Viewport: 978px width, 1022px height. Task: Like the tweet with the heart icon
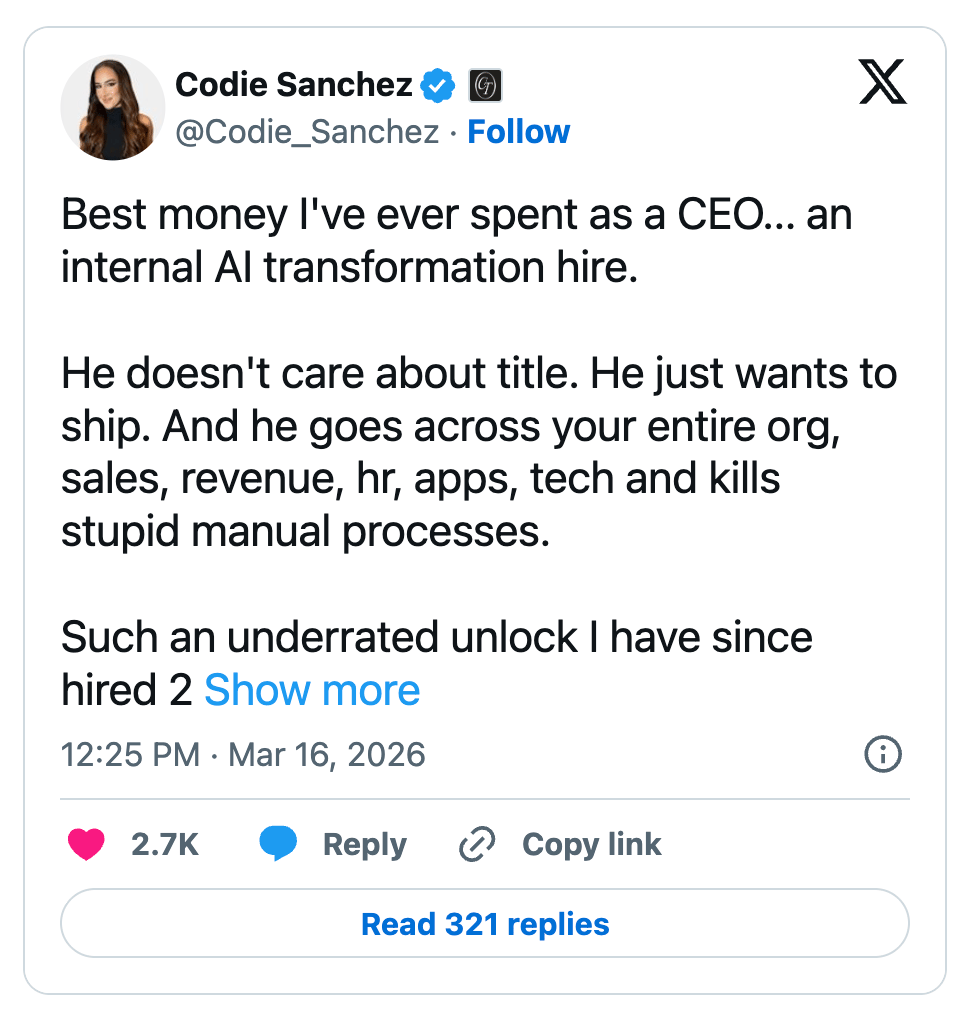[x=86, y=845]
